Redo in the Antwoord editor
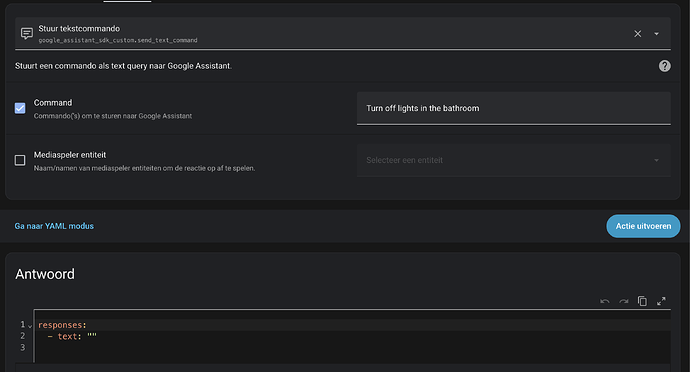Screen dimensions: 690x372 (x=624, y=301)
